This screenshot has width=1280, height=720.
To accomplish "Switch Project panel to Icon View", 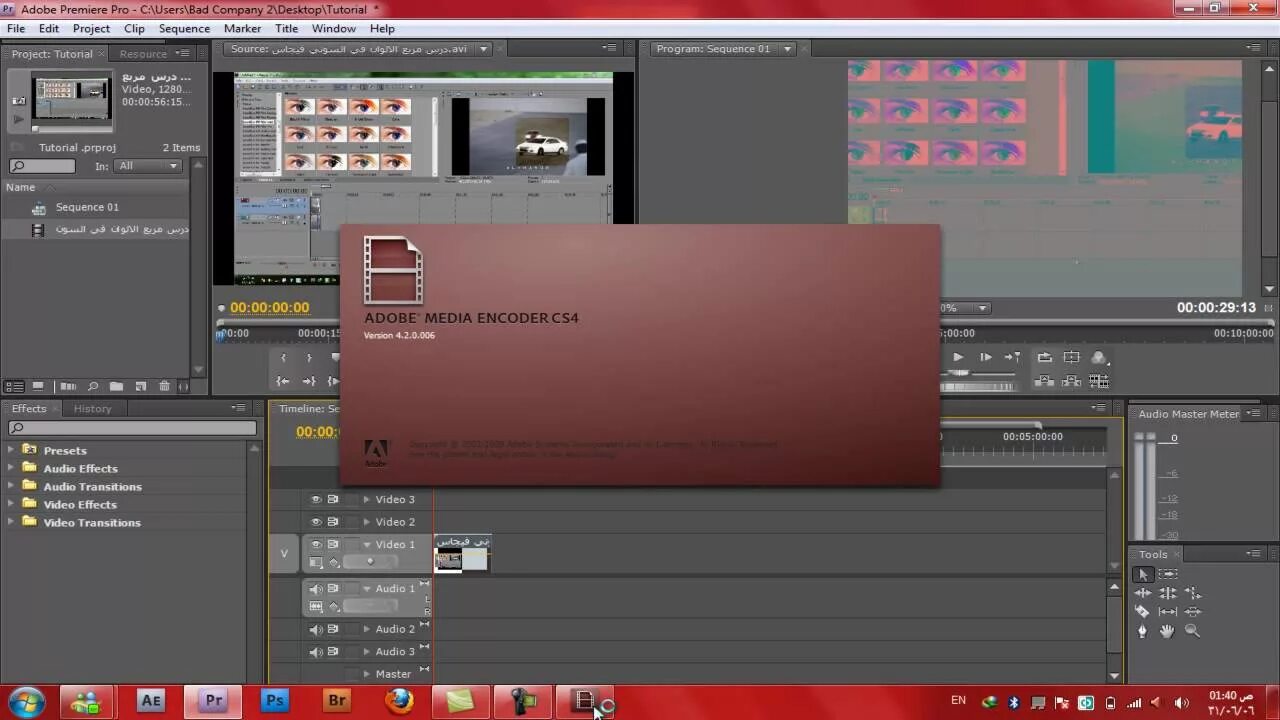I will click(38, 386).
